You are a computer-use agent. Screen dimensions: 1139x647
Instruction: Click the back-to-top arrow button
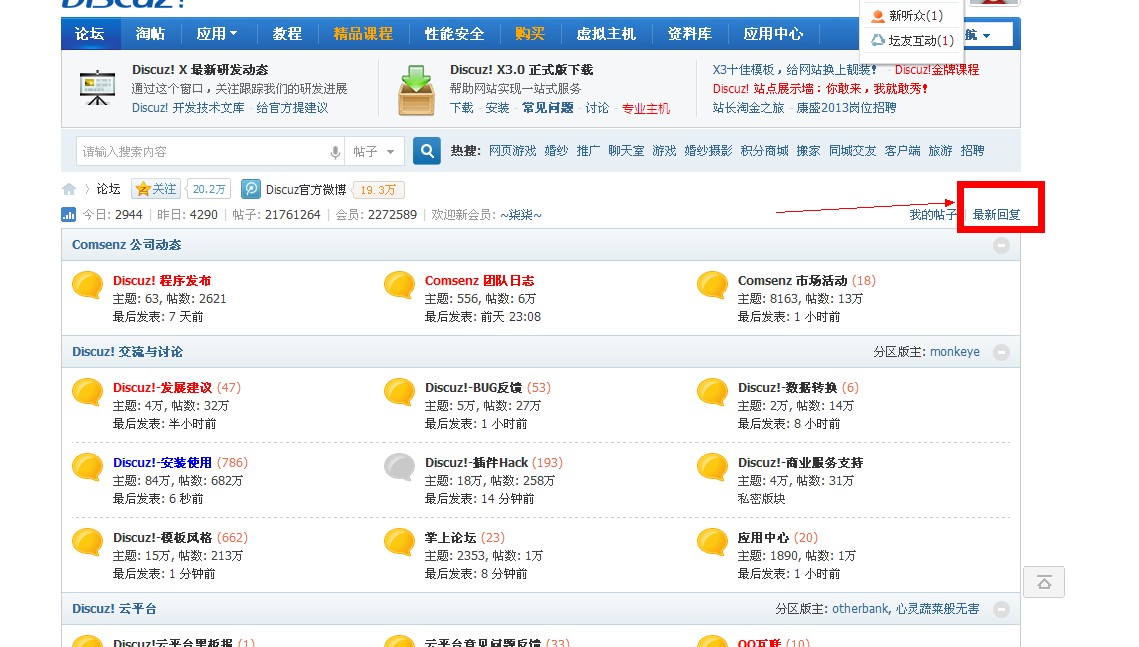(1043, 581)
